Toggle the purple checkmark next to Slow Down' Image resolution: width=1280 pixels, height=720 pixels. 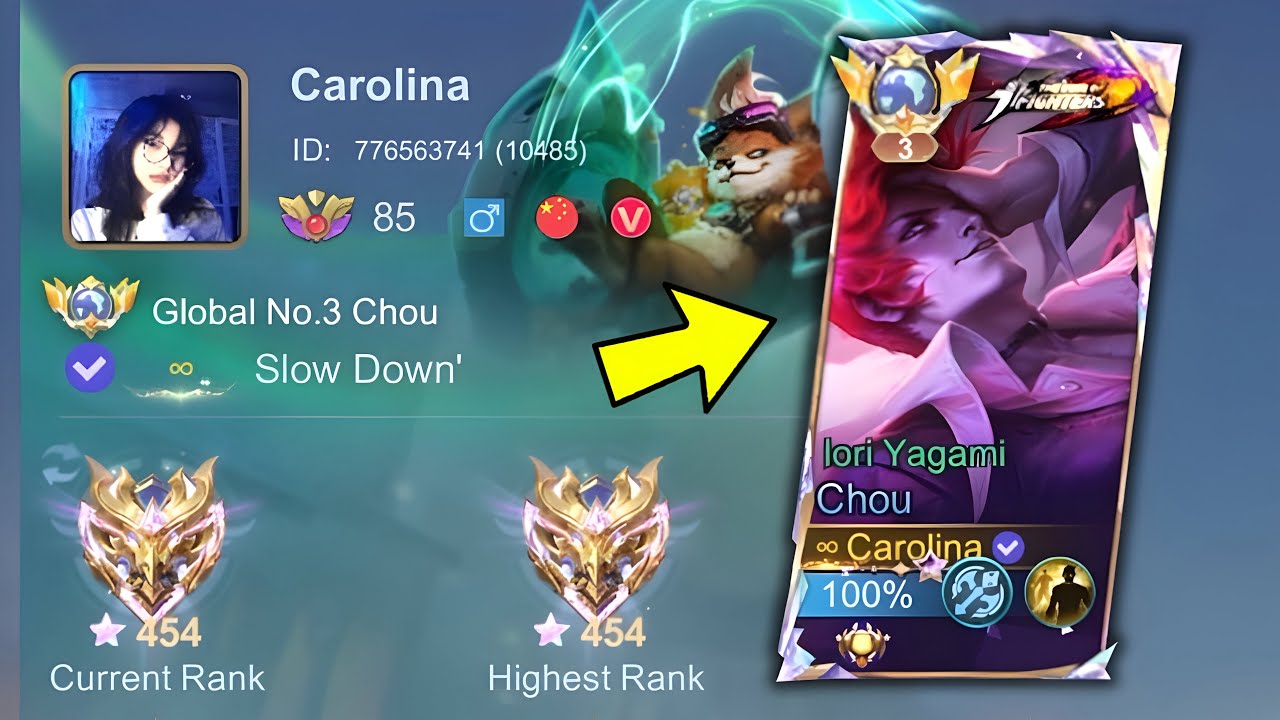click(x=91, y=369)
